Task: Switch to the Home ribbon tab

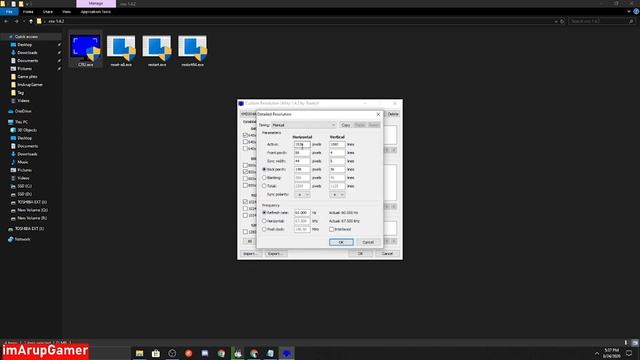Action: click(x=28, y=12)
